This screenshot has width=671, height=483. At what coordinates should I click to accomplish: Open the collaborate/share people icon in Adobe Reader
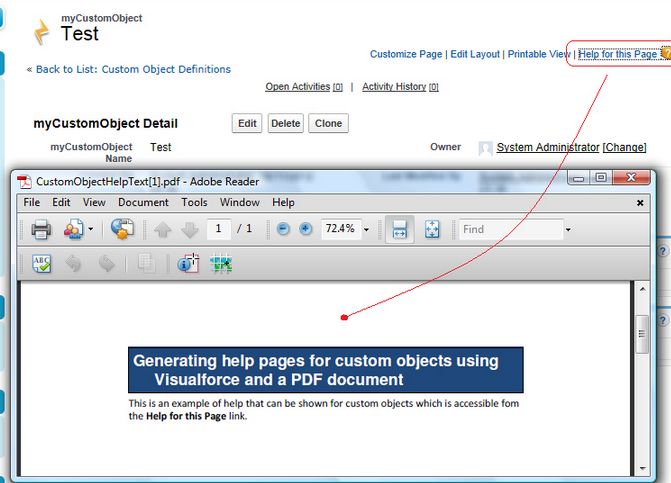(73, 229)
